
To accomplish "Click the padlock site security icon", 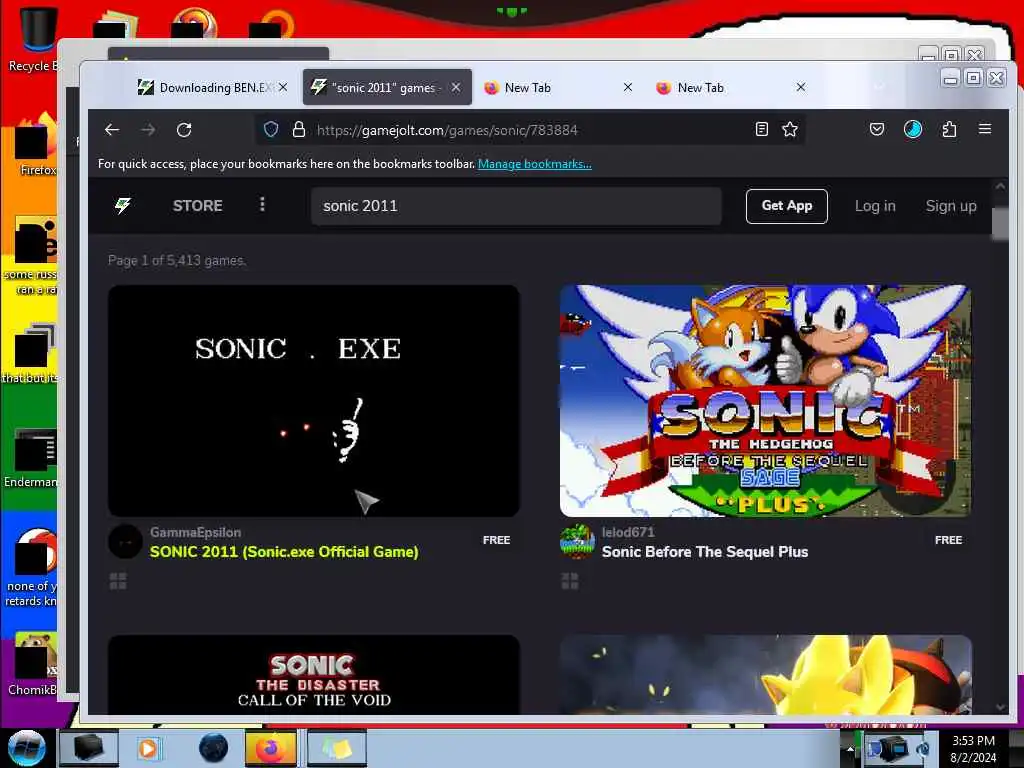I will coord(298,129).
